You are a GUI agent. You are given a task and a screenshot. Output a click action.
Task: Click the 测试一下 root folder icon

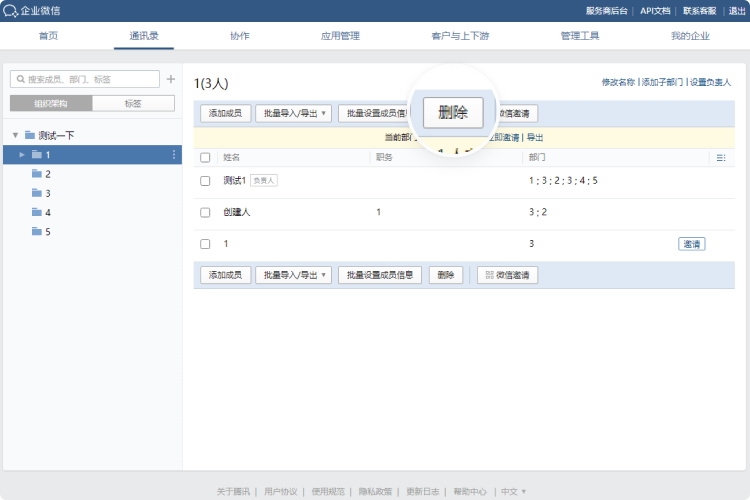[x=30, y=135]
